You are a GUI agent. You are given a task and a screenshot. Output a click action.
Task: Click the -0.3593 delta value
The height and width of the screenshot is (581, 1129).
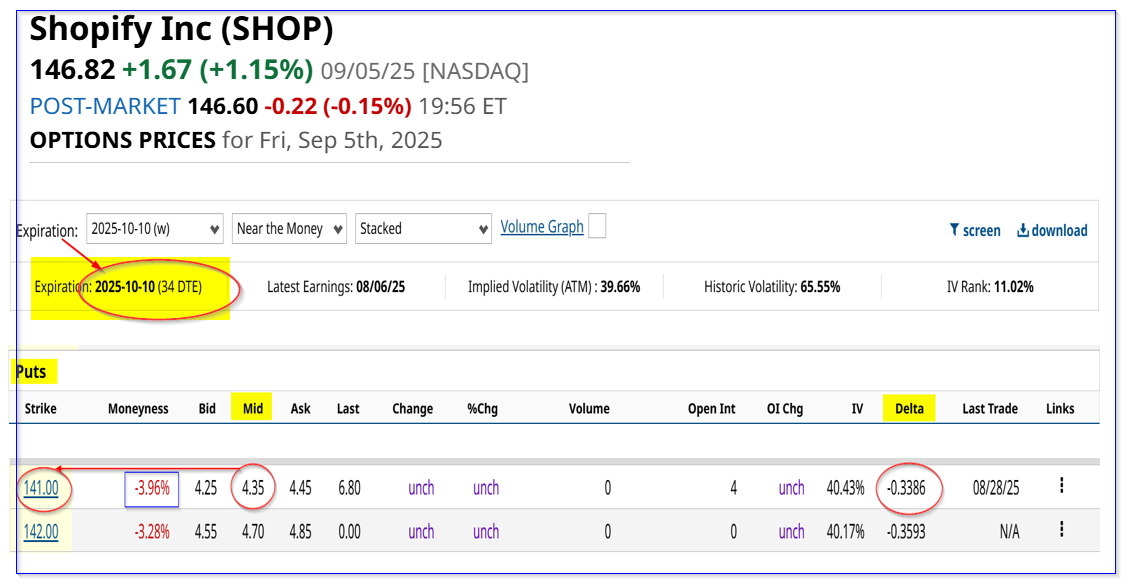(x=905, y=532)
